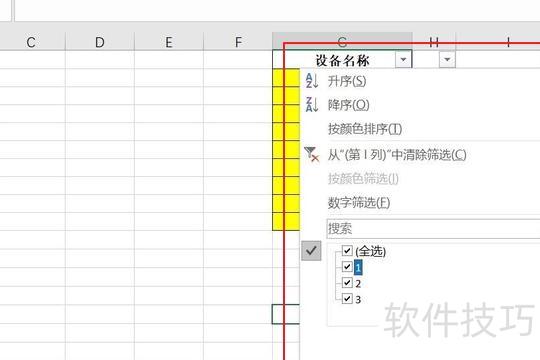The height and width of the screenshot is (360, 540).
Task: Select column H header
Action: pos(434,42)
